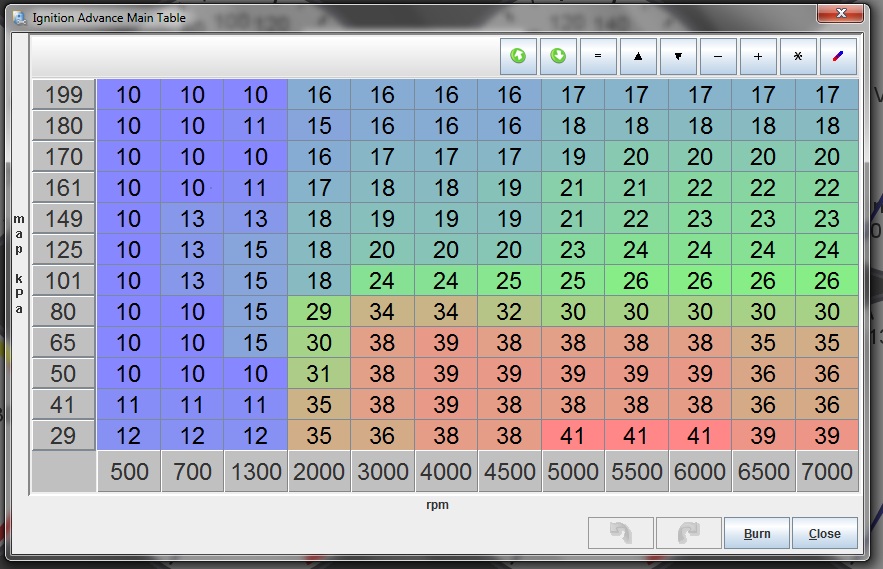The width and height of the screenshot is (883, 569).
Task: Select the 29 kPa row header
Action: click(64, 435)
